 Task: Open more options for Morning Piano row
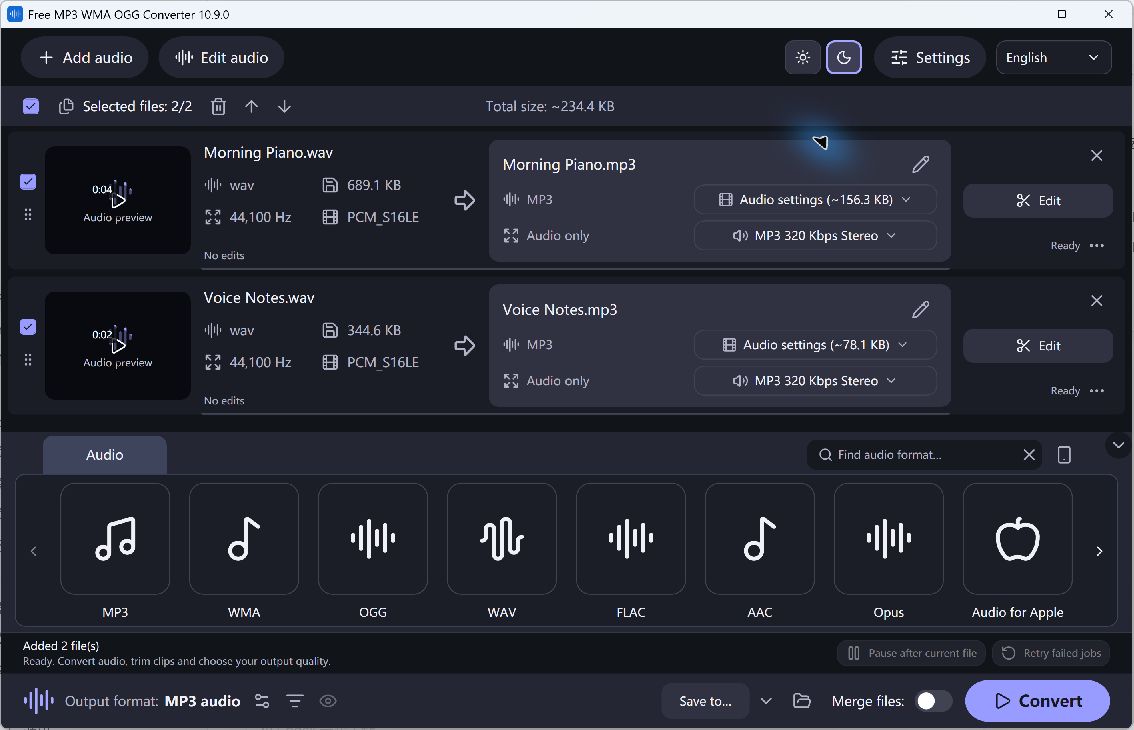tap(1096, 245)
